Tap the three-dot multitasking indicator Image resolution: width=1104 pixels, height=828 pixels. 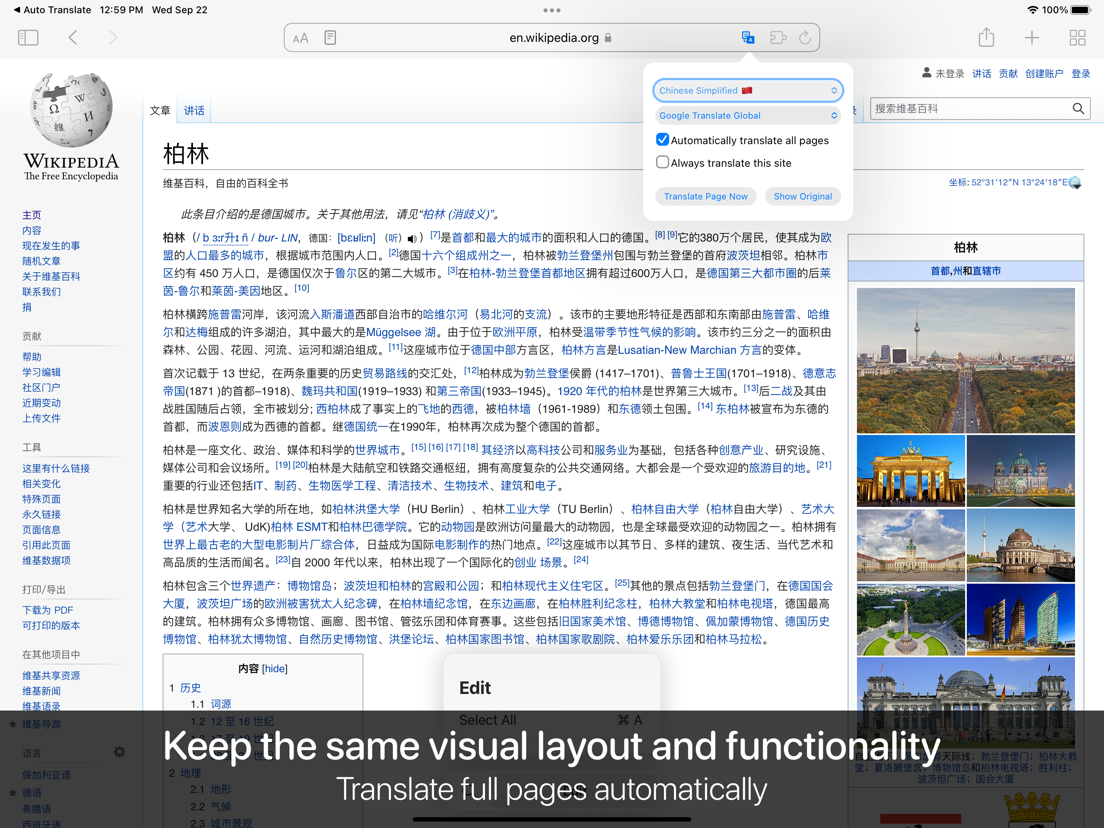(552, 10)
